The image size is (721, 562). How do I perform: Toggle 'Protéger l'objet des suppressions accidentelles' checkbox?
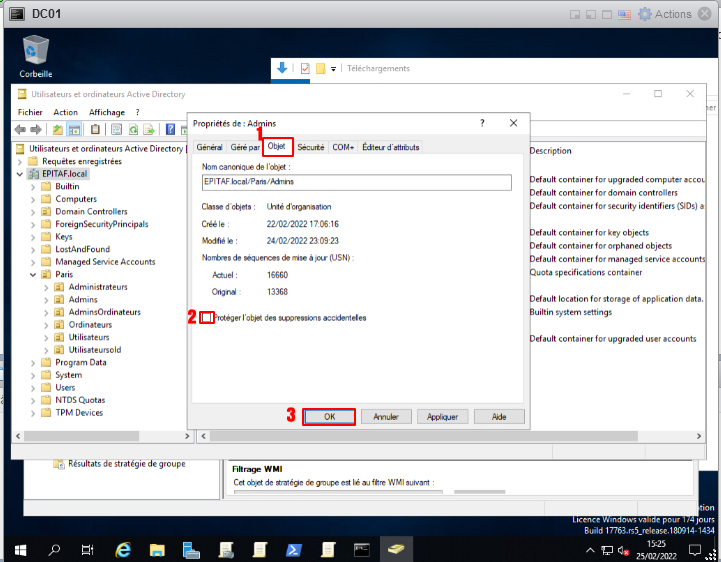(x=207, y=317)
